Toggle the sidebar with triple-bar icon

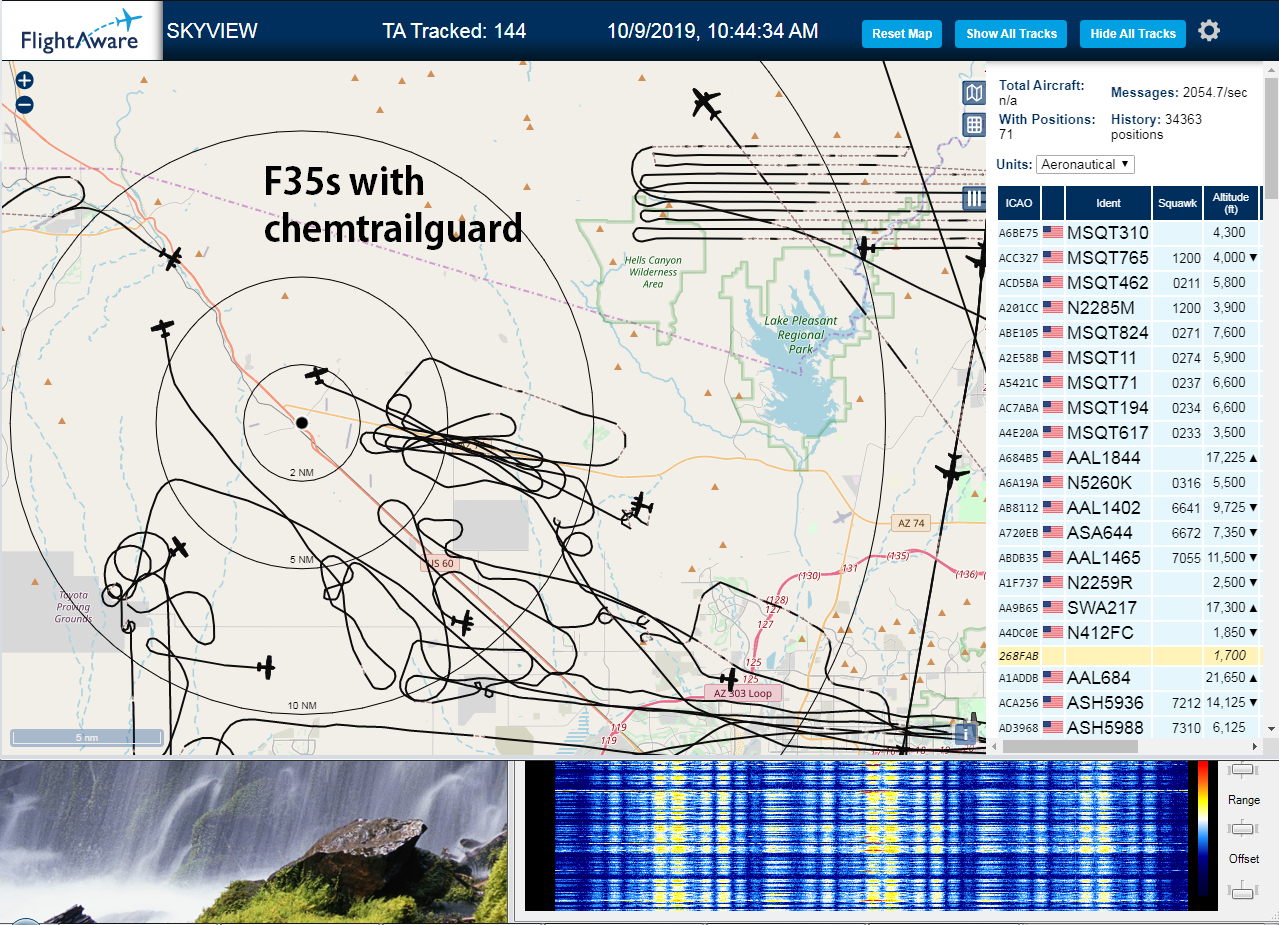[x=975, y=199]
